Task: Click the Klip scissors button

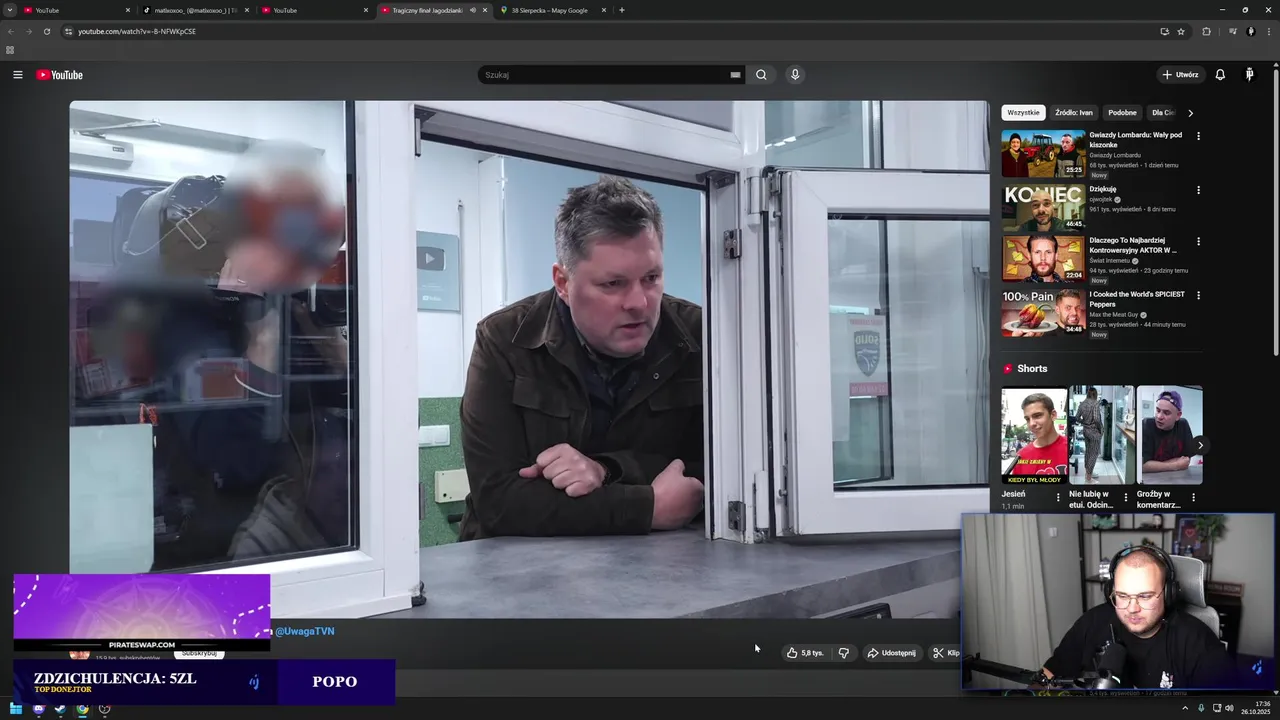Action: [945, 653]
